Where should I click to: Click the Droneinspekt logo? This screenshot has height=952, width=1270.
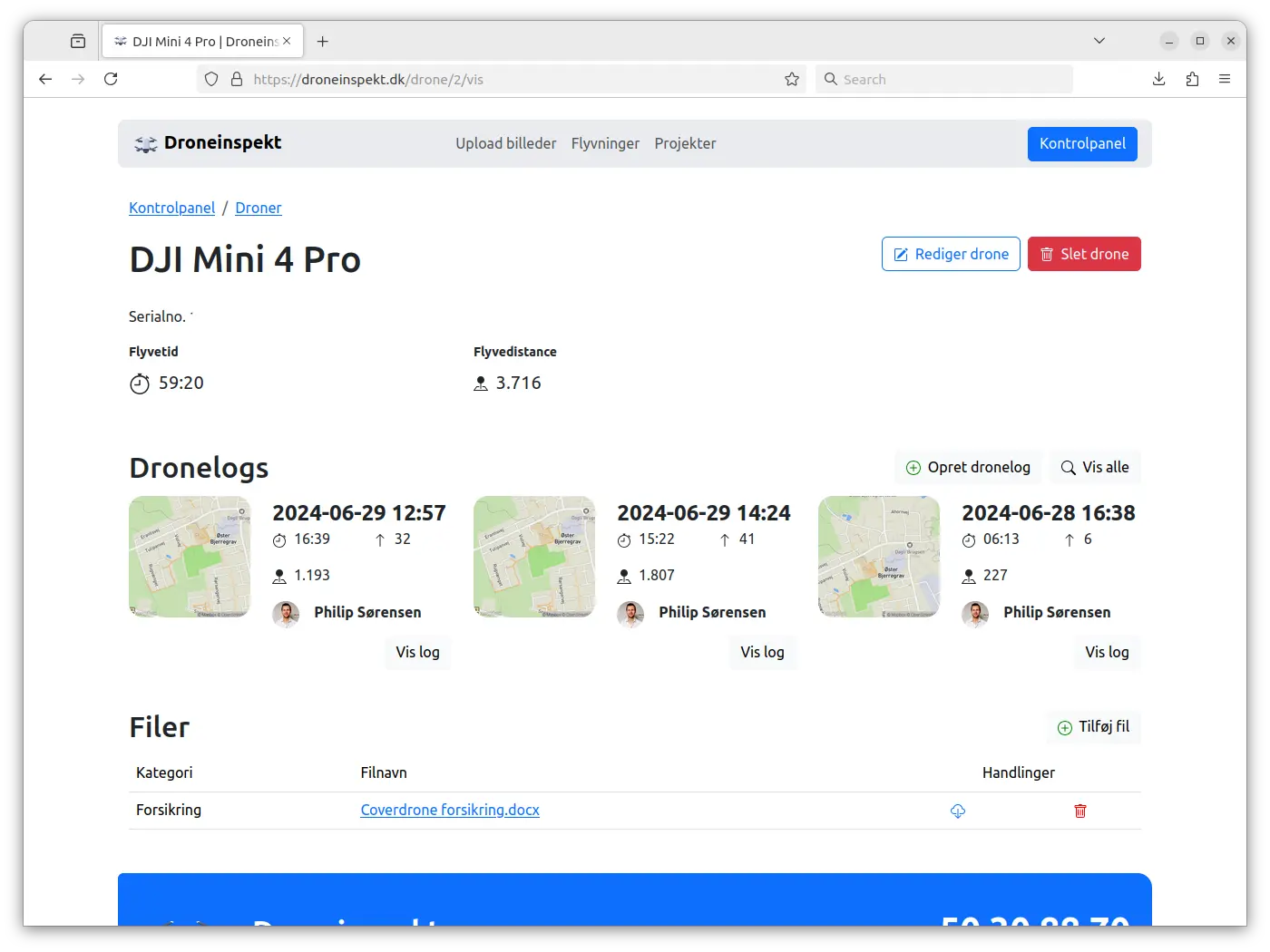(x=208, y=143)
